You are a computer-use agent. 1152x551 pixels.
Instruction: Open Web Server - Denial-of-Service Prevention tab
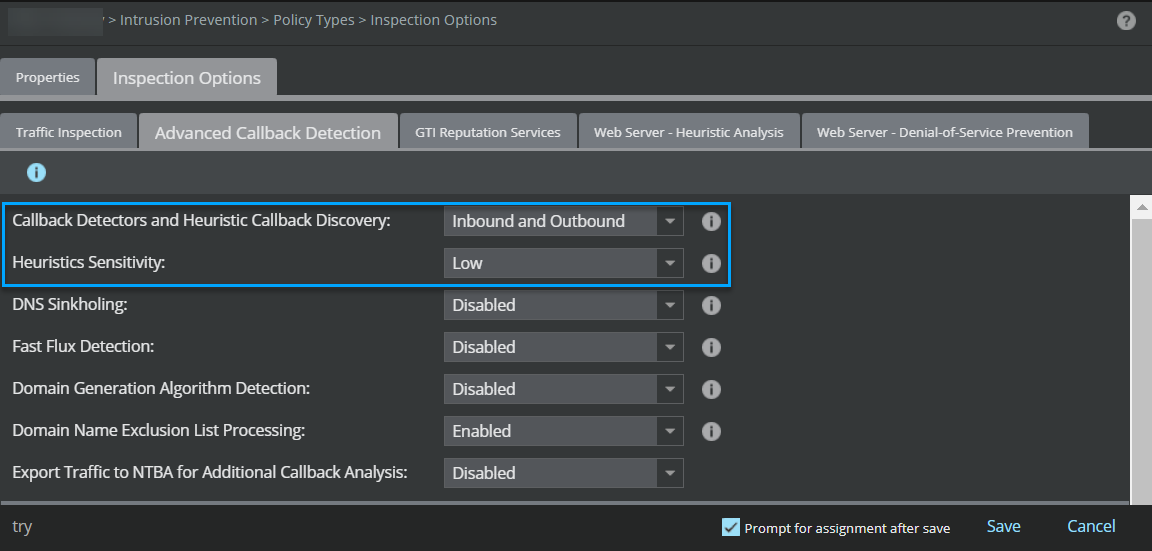coord(945,132)
